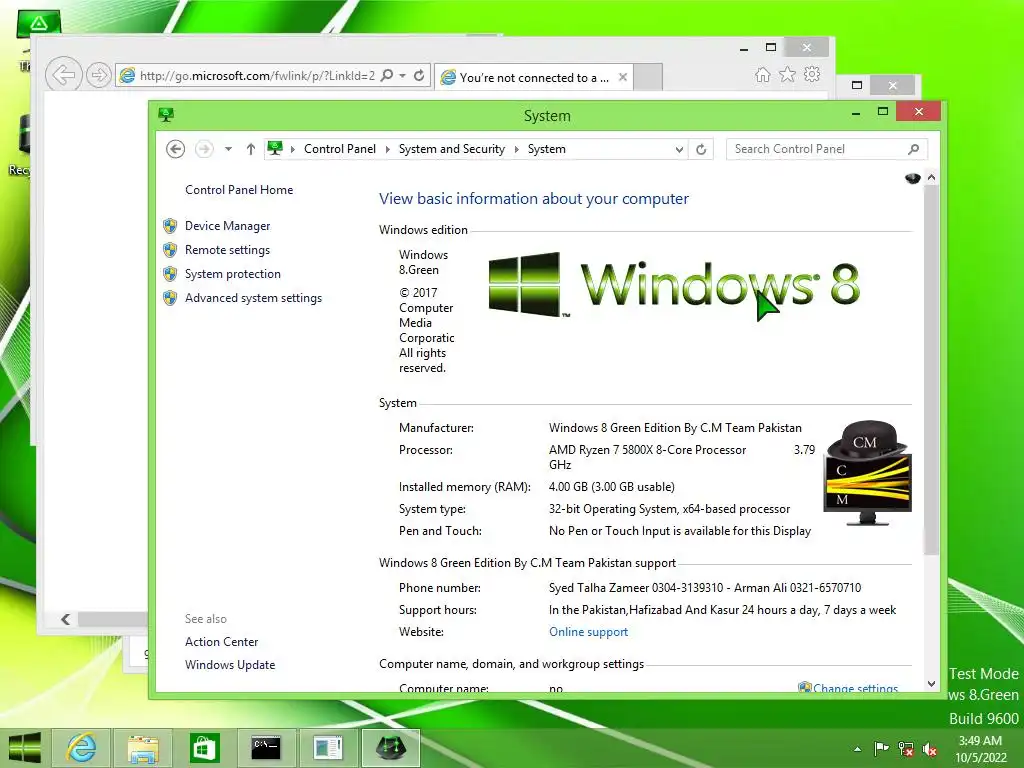Open address bar autocomplete dropdown in Internet Explorer

pyautogui.click(x=403, y=76)
